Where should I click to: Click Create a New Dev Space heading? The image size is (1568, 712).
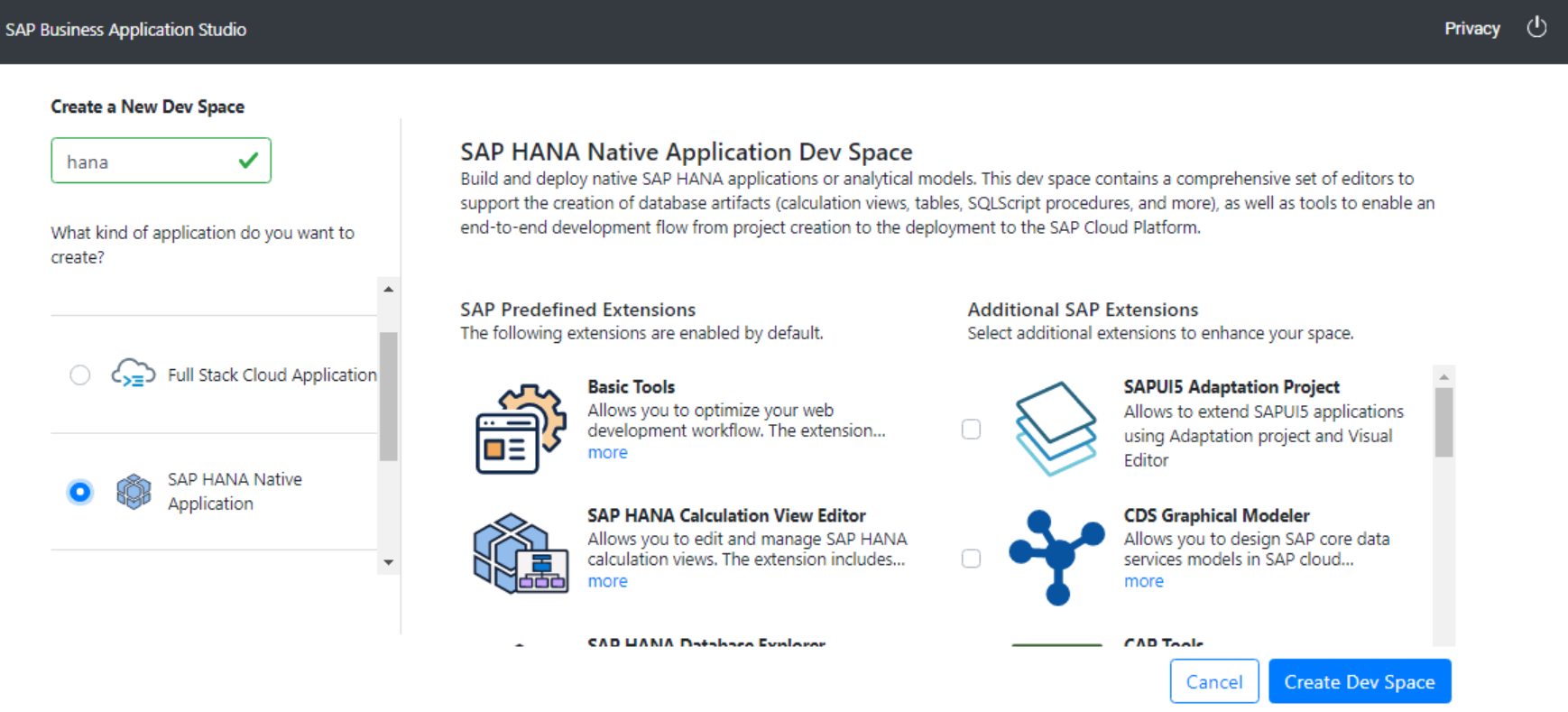(x=147, y=106)
